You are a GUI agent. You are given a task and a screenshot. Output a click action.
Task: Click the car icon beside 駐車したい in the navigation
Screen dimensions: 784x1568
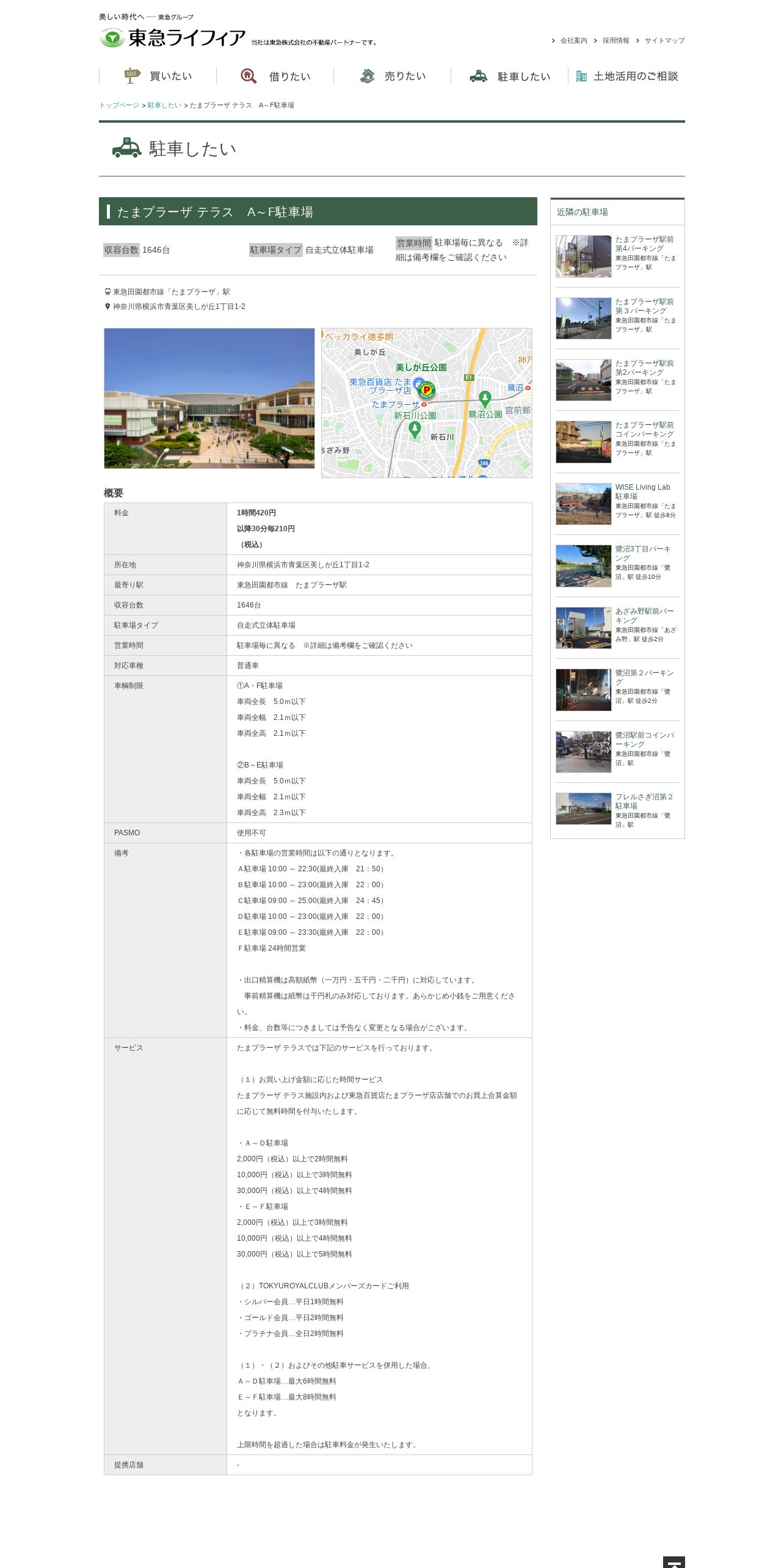pos(478,76)
